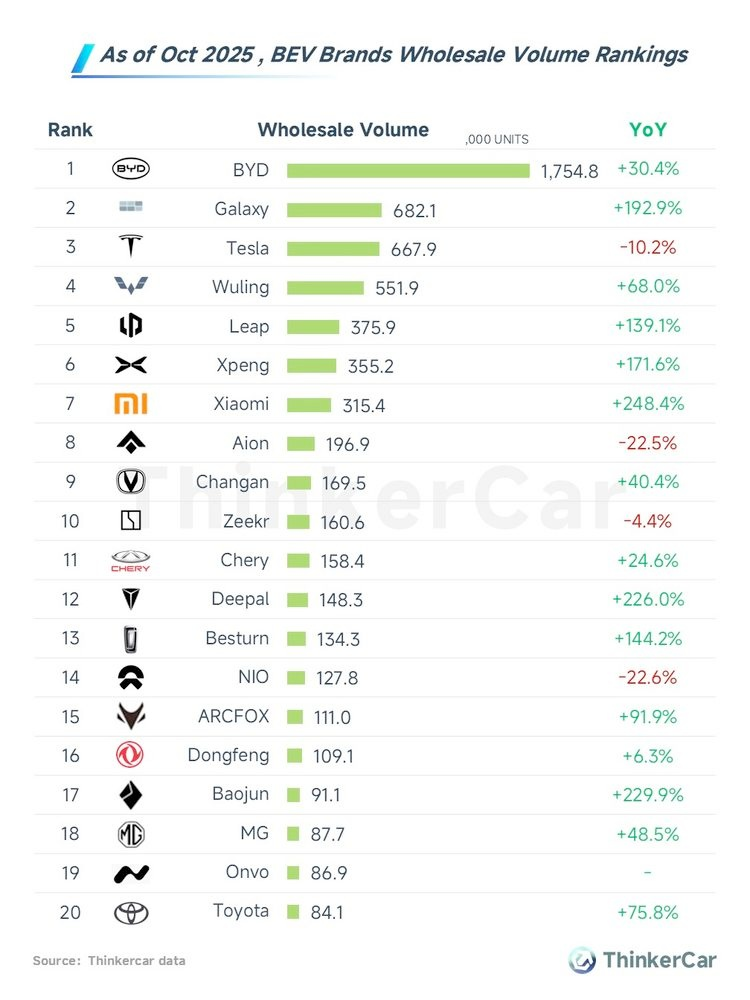Click the Chery red logo
This screenshot has height=1000, width=750.
(x=131, y=561)
